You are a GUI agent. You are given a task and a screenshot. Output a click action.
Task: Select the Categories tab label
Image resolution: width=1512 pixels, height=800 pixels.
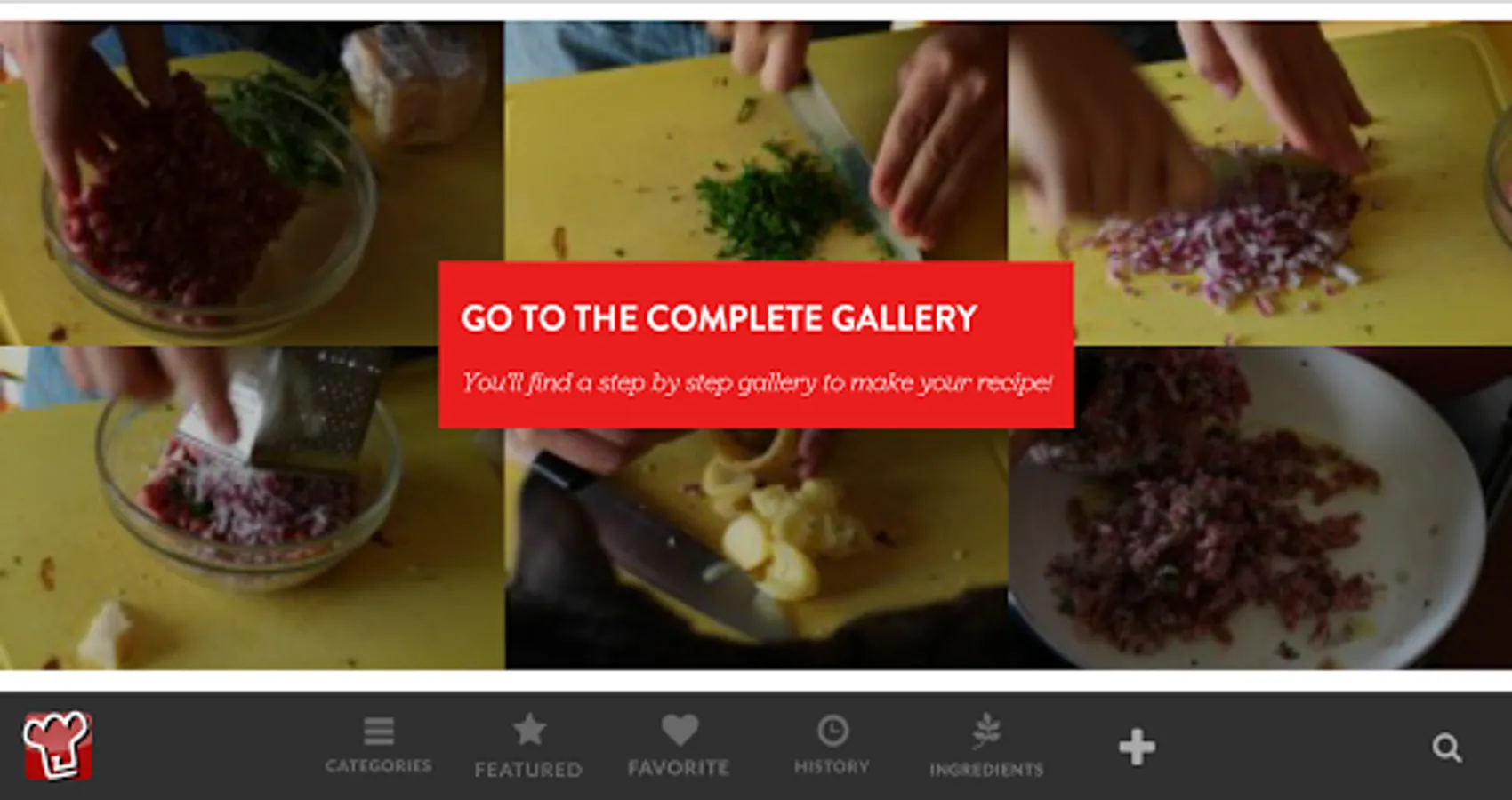click(x=379, y=765)
